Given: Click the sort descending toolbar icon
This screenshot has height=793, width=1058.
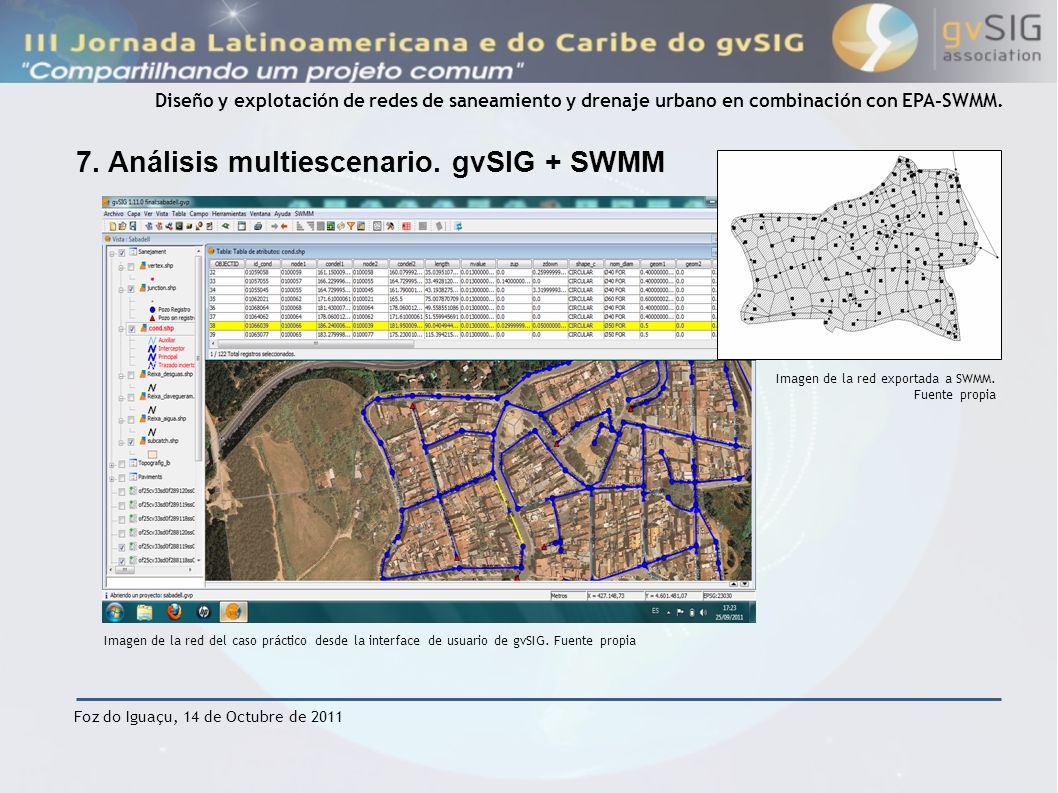Looking at the screenshot, I should [x=310, y=226].
